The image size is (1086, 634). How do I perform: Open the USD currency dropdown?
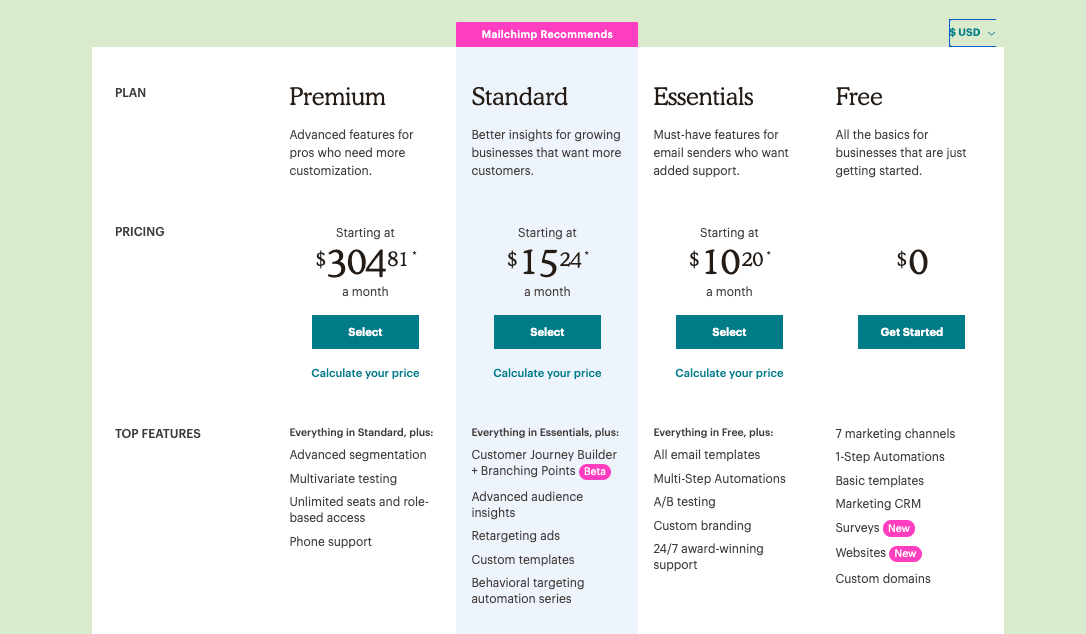click(972, 33)
